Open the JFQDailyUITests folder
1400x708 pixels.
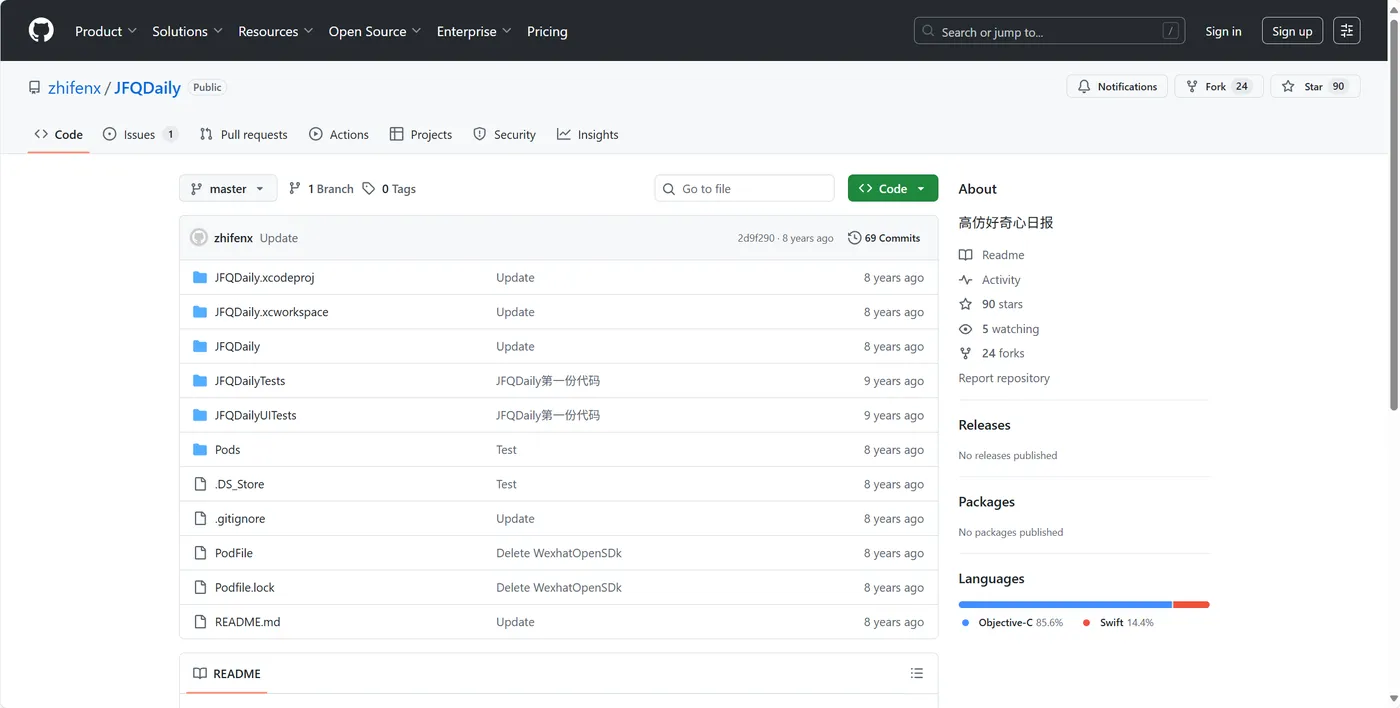pyautogui.click(x=256, y=415)
